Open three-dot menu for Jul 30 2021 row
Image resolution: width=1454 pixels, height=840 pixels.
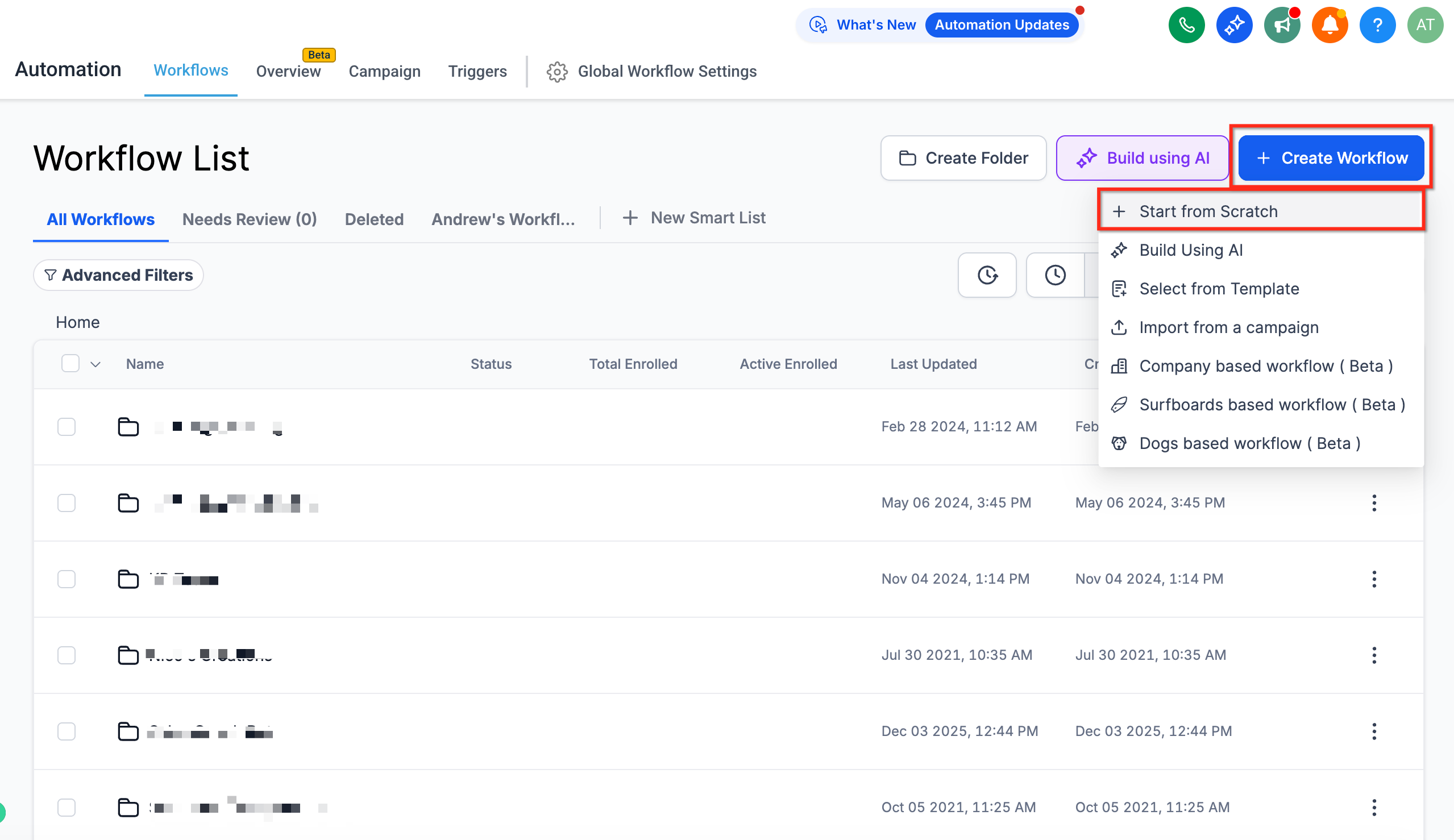click(x=1374, y=655)
